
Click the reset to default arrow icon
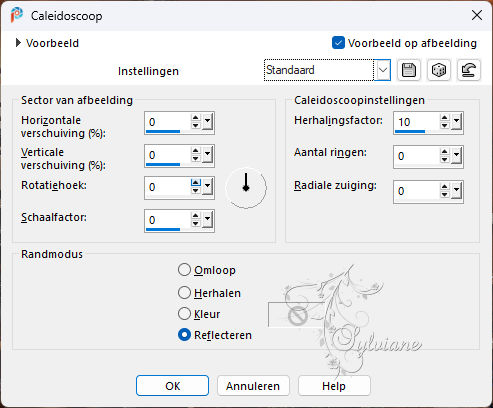468,70
